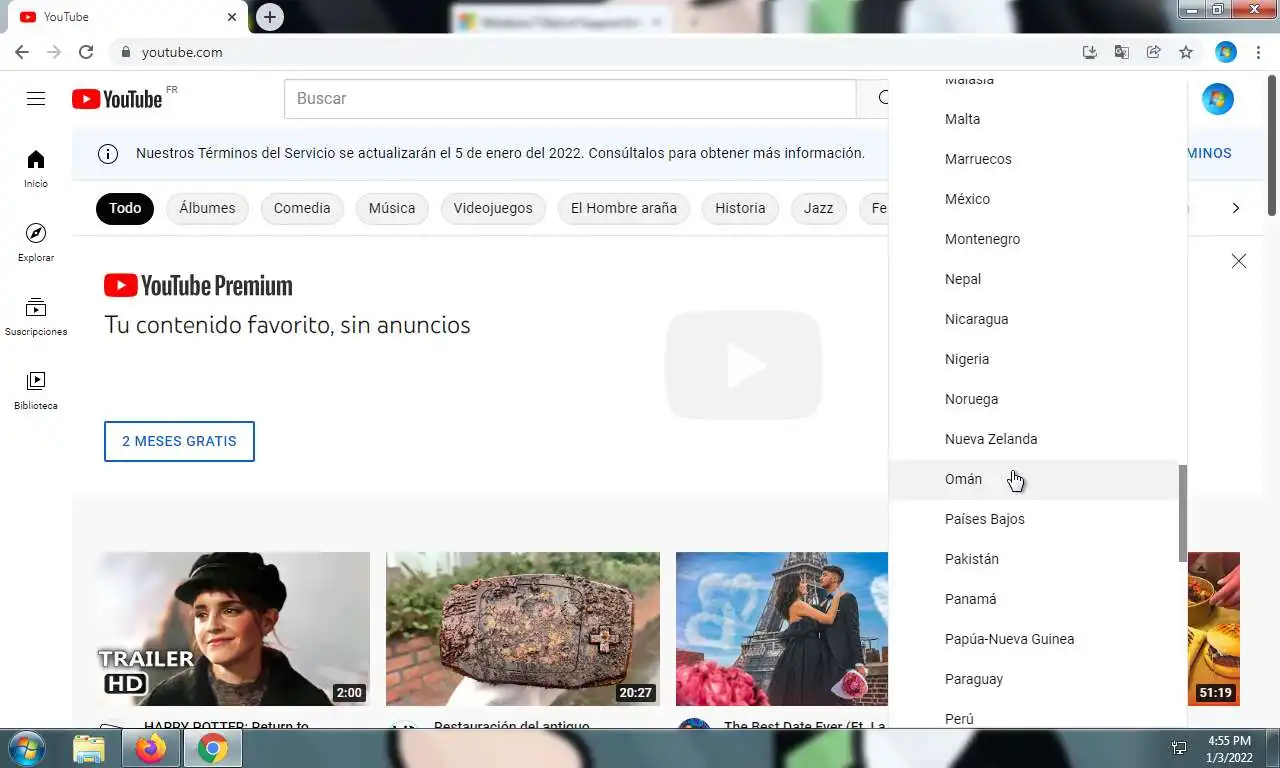Click the page vertical scrollbar thumb
This screenshot has height=768, width=1280.
pos(1272,145)
